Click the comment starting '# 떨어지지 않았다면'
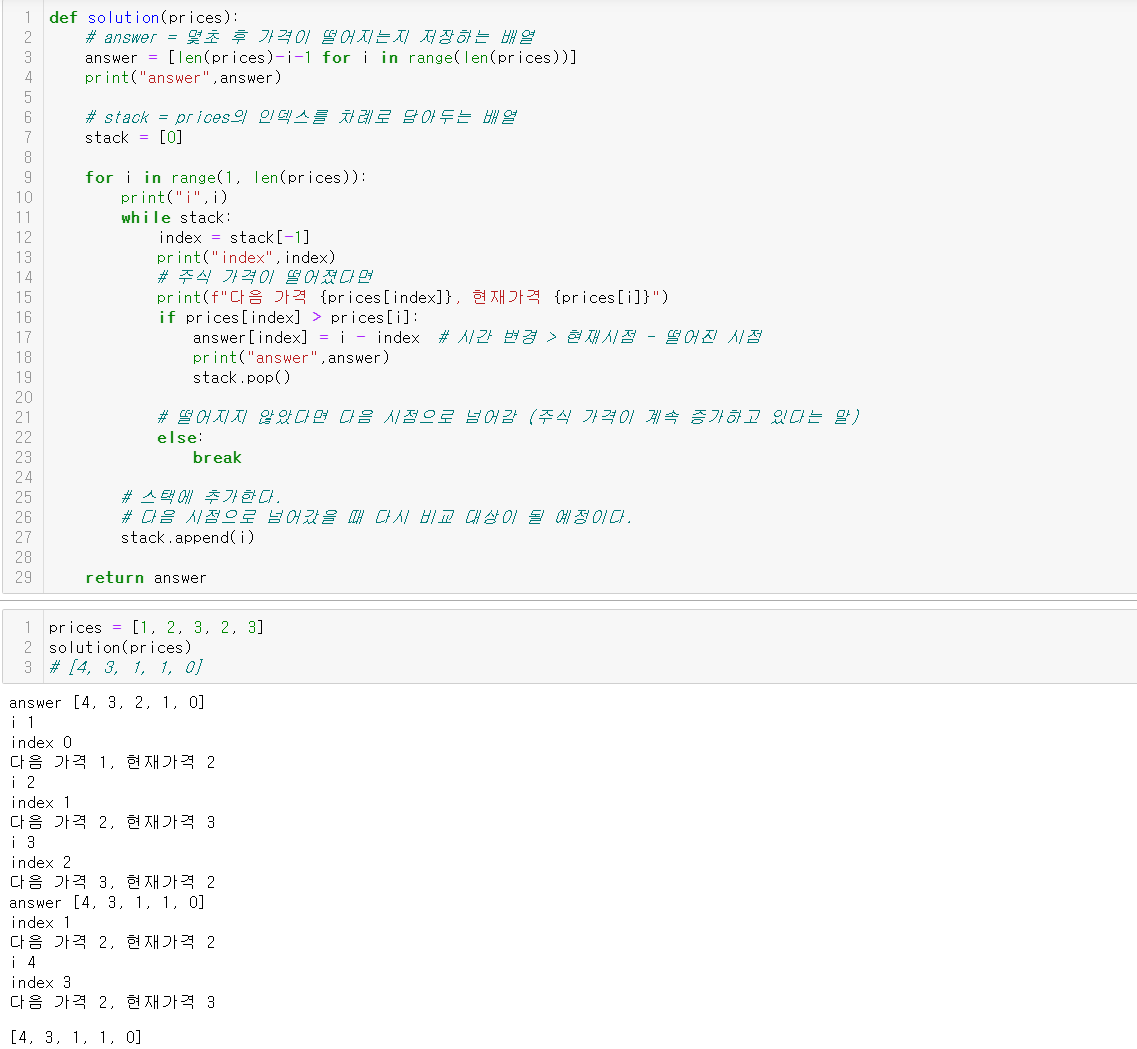Viewport: 1137px width, 1049px height. tap(508, 418)
